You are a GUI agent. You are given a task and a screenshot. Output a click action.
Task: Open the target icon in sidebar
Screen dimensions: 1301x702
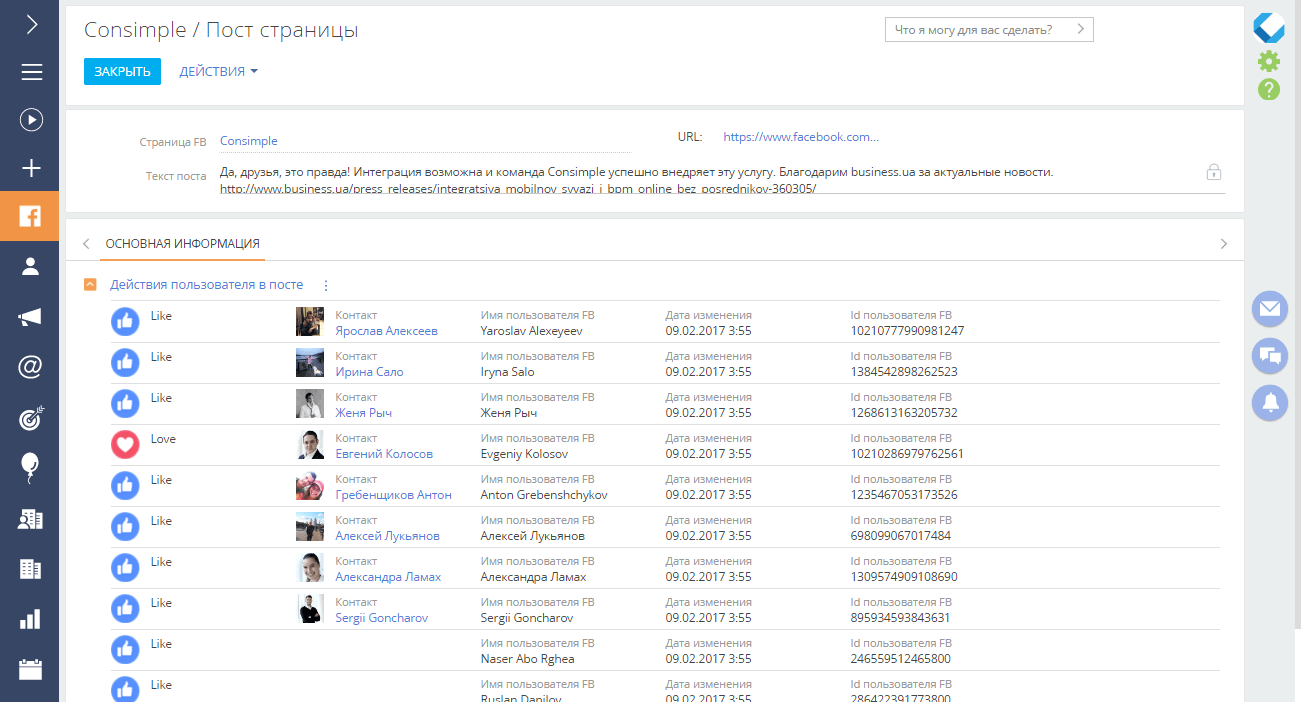click(31, 418)
